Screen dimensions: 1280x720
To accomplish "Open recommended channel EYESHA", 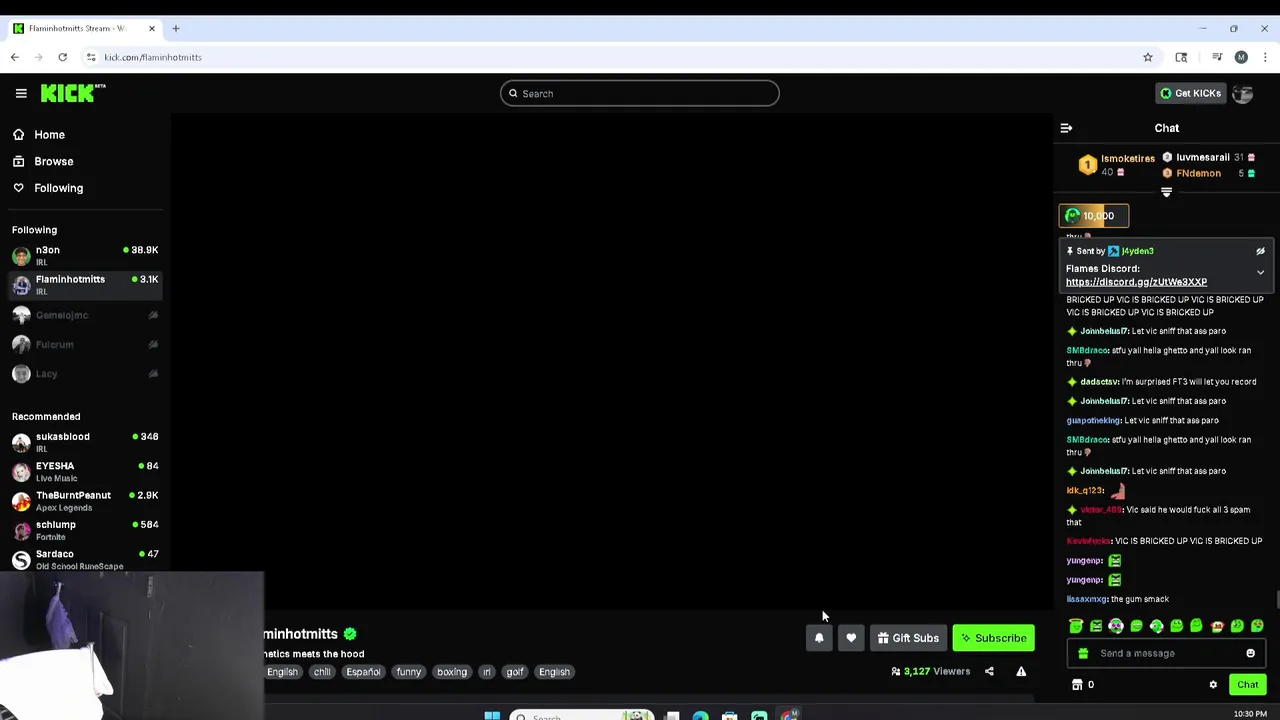I will (x=86, y=471).
